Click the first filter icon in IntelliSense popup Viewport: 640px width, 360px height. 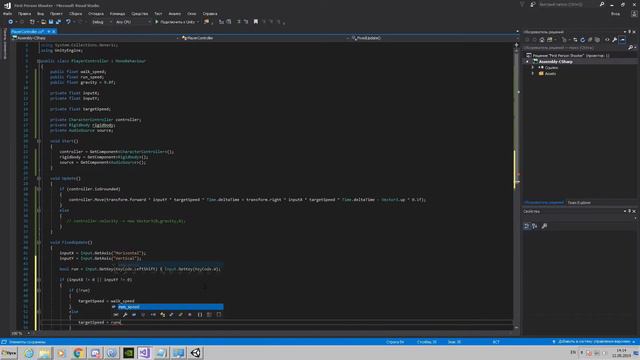(x=116, y=315)
